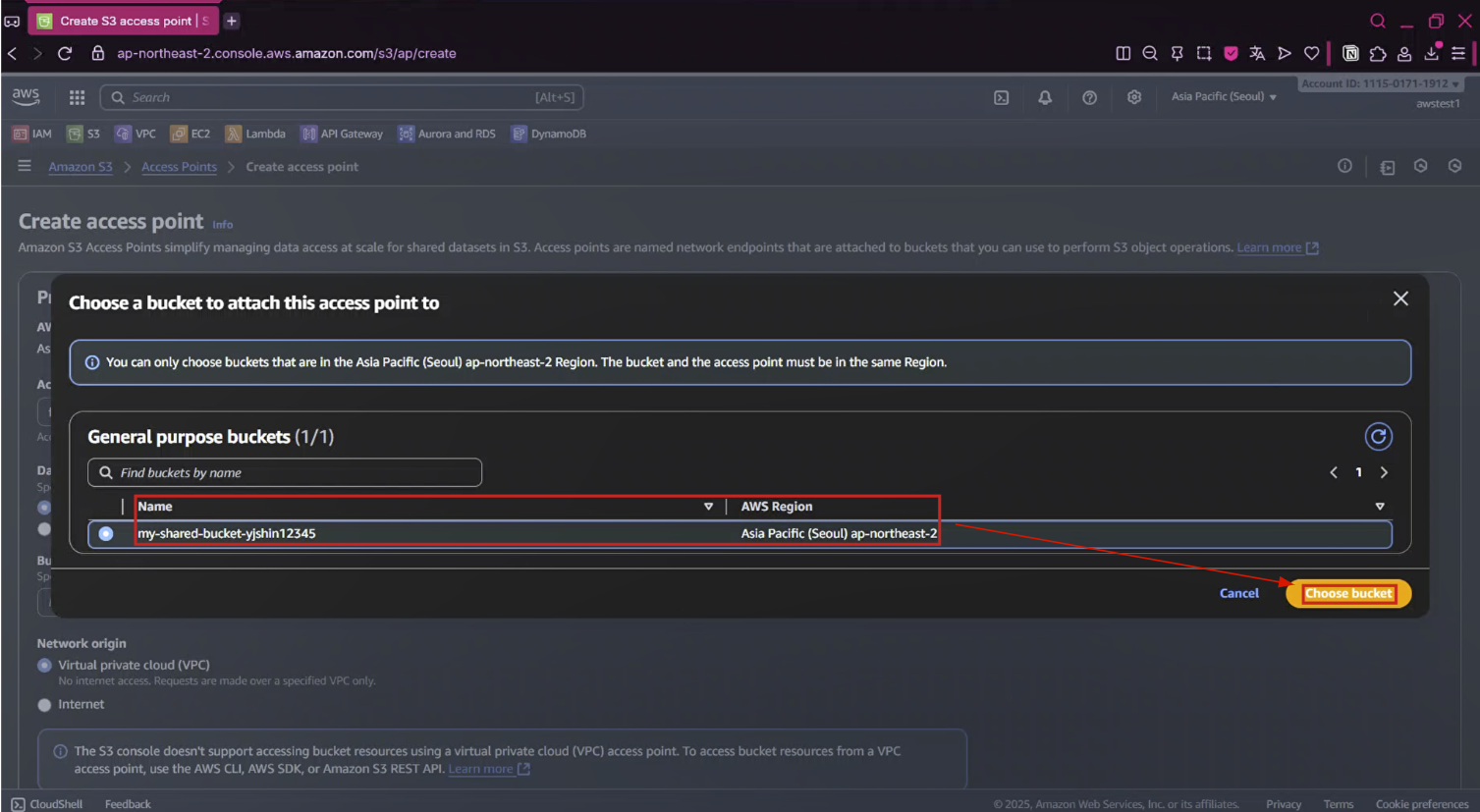Switch to Create S3 access point tab
Viewport: 1480px width, 812px height.
122,21
